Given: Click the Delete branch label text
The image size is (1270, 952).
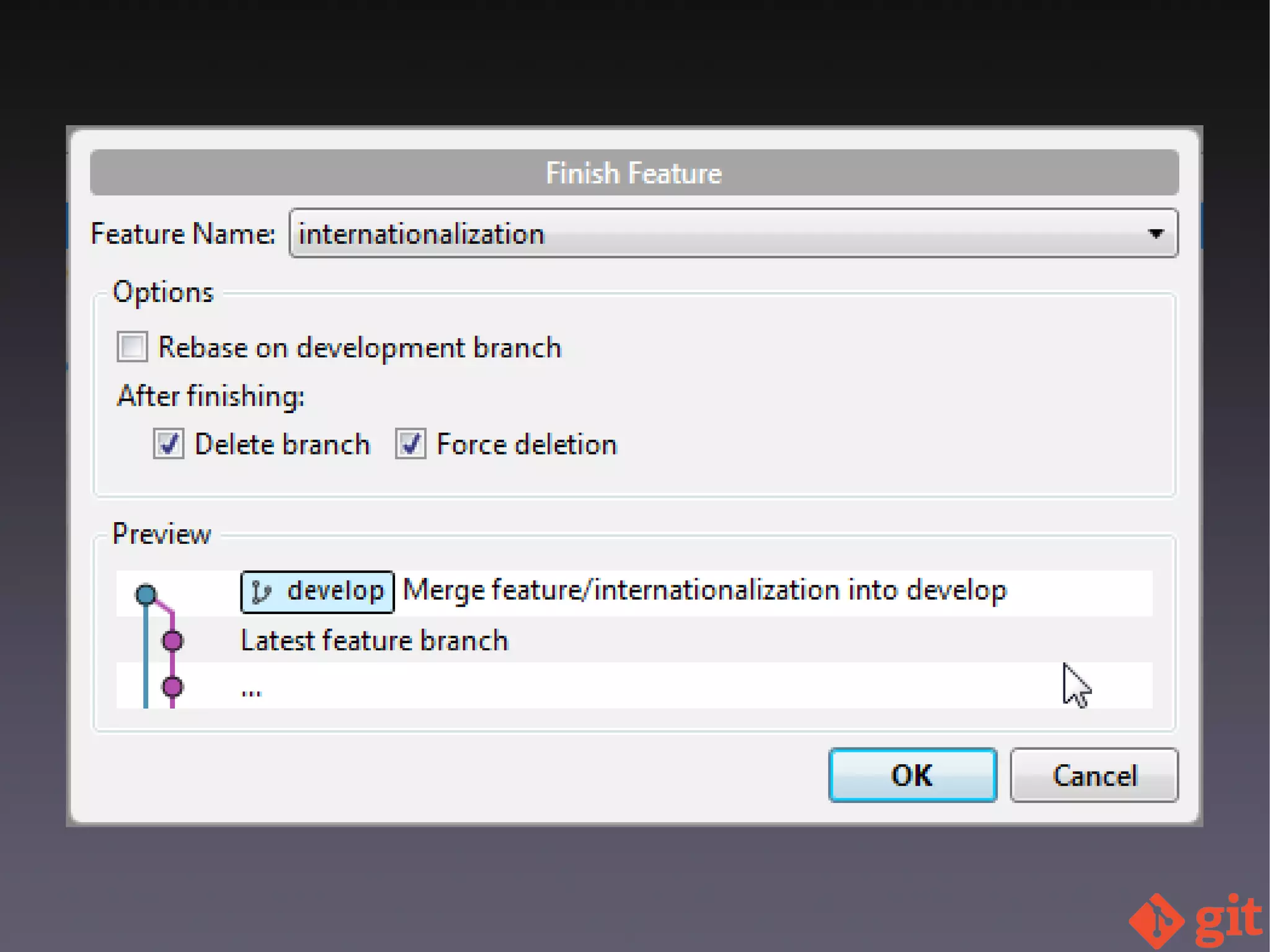Looking at the screenshot, I should pos(282,445).
